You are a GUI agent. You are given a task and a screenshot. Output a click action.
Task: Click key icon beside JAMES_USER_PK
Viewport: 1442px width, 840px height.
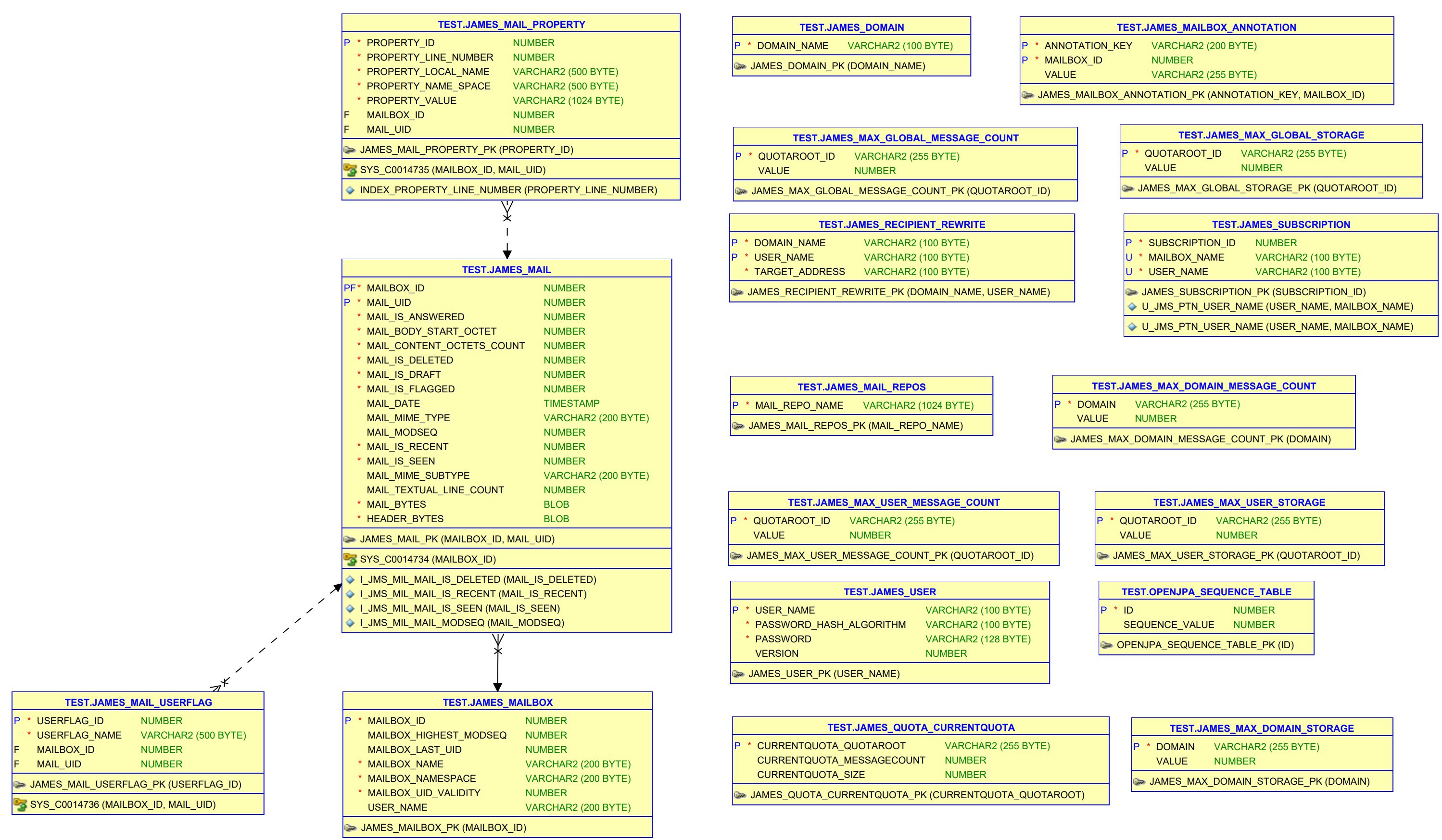(x=738, y=674)
